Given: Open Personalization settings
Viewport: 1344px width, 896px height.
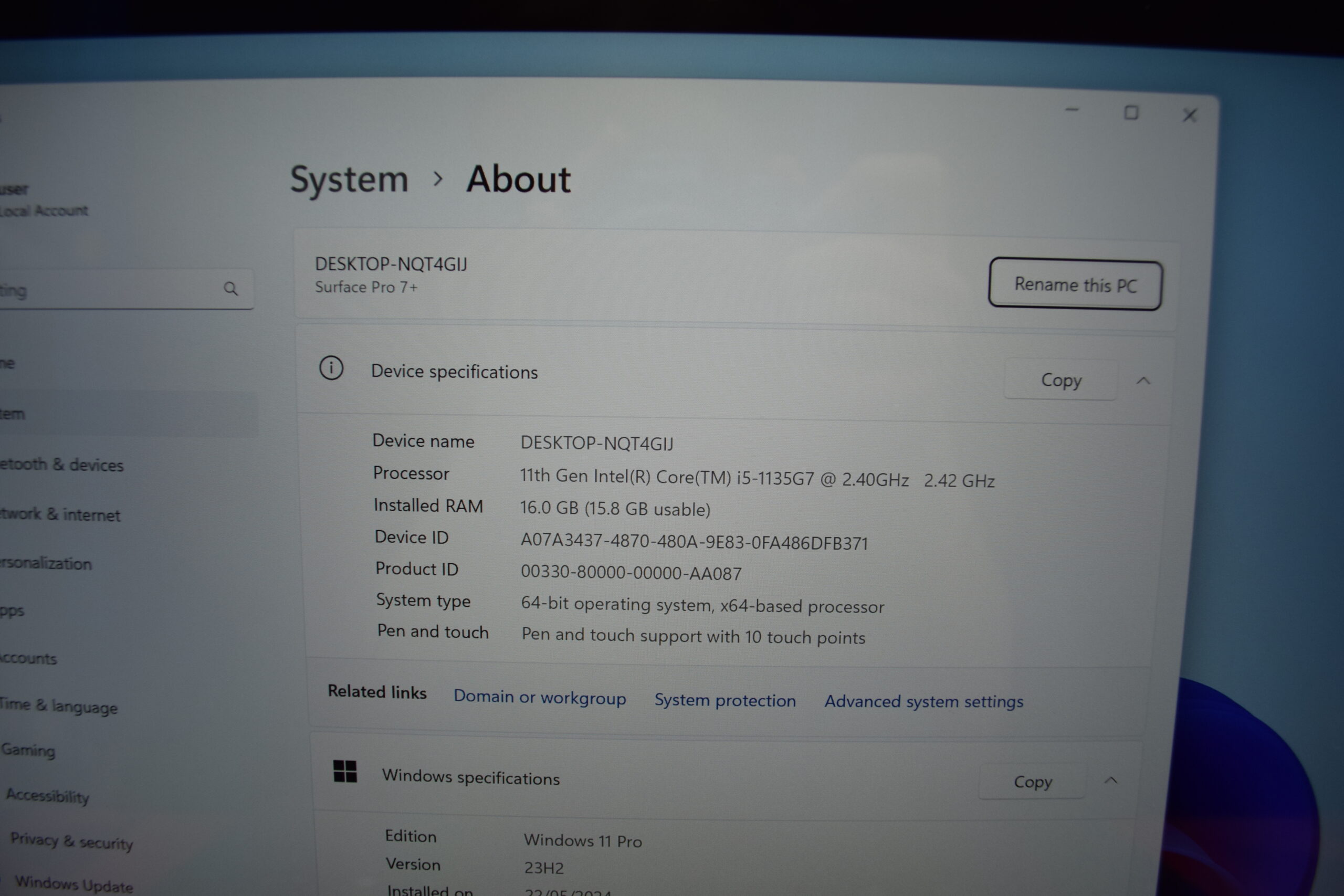Looking at the screenshot, I should click(x=46, y=563).
